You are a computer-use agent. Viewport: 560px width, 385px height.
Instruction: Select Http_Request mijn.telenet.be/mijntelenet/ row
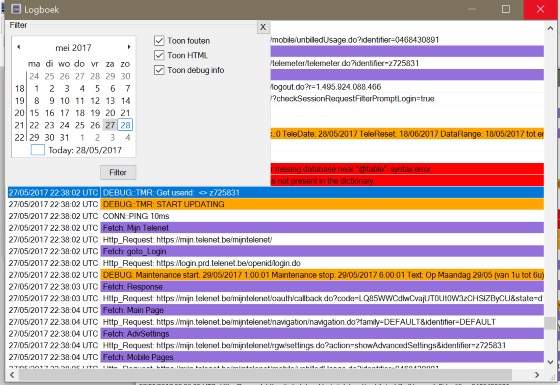pyautogui.click(x=276, y=240)
